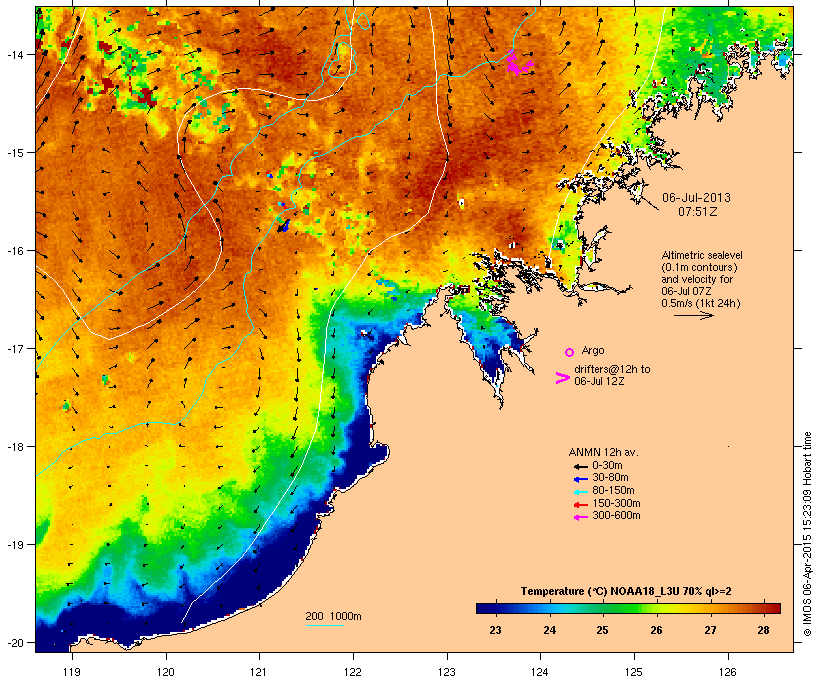820x680 pixels.
Task: Click the blue 30-80m ANMN arrow
Action: click(x=581, y=479)
